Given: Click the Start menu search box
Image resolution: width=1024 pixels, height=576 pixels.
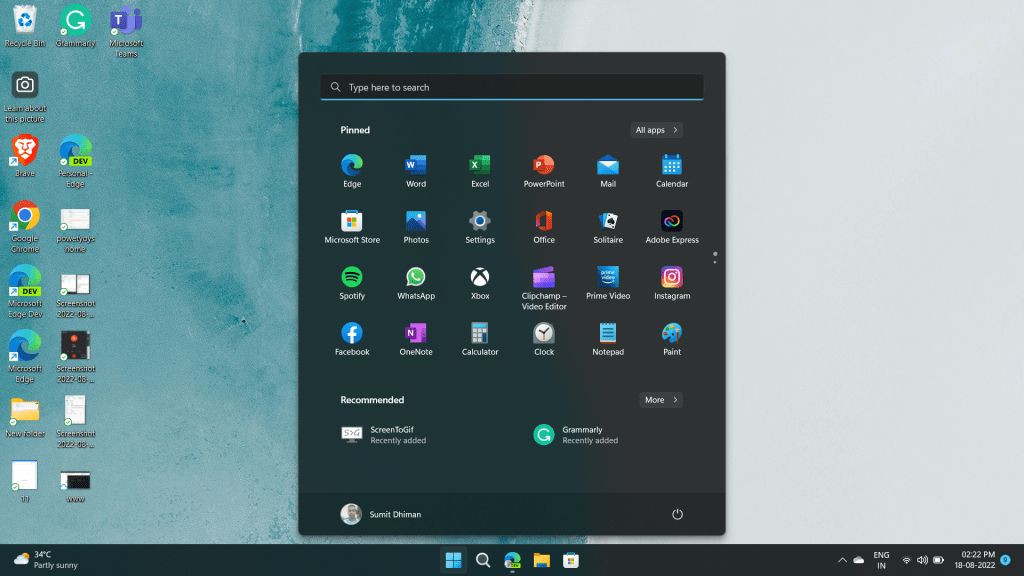Looking at the screenshot, I should click(x=512, y=87).
